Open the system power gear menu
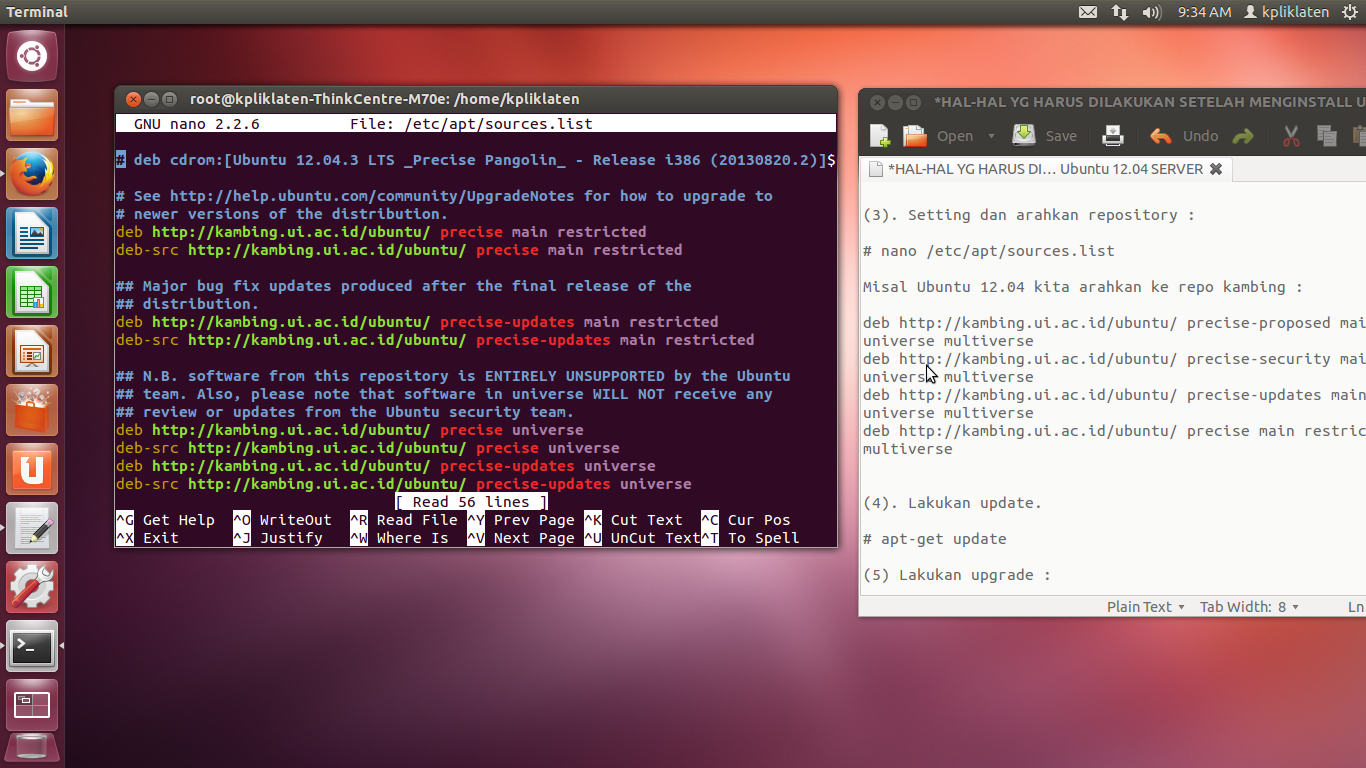1366x768 pixels. coord(1350,12)
